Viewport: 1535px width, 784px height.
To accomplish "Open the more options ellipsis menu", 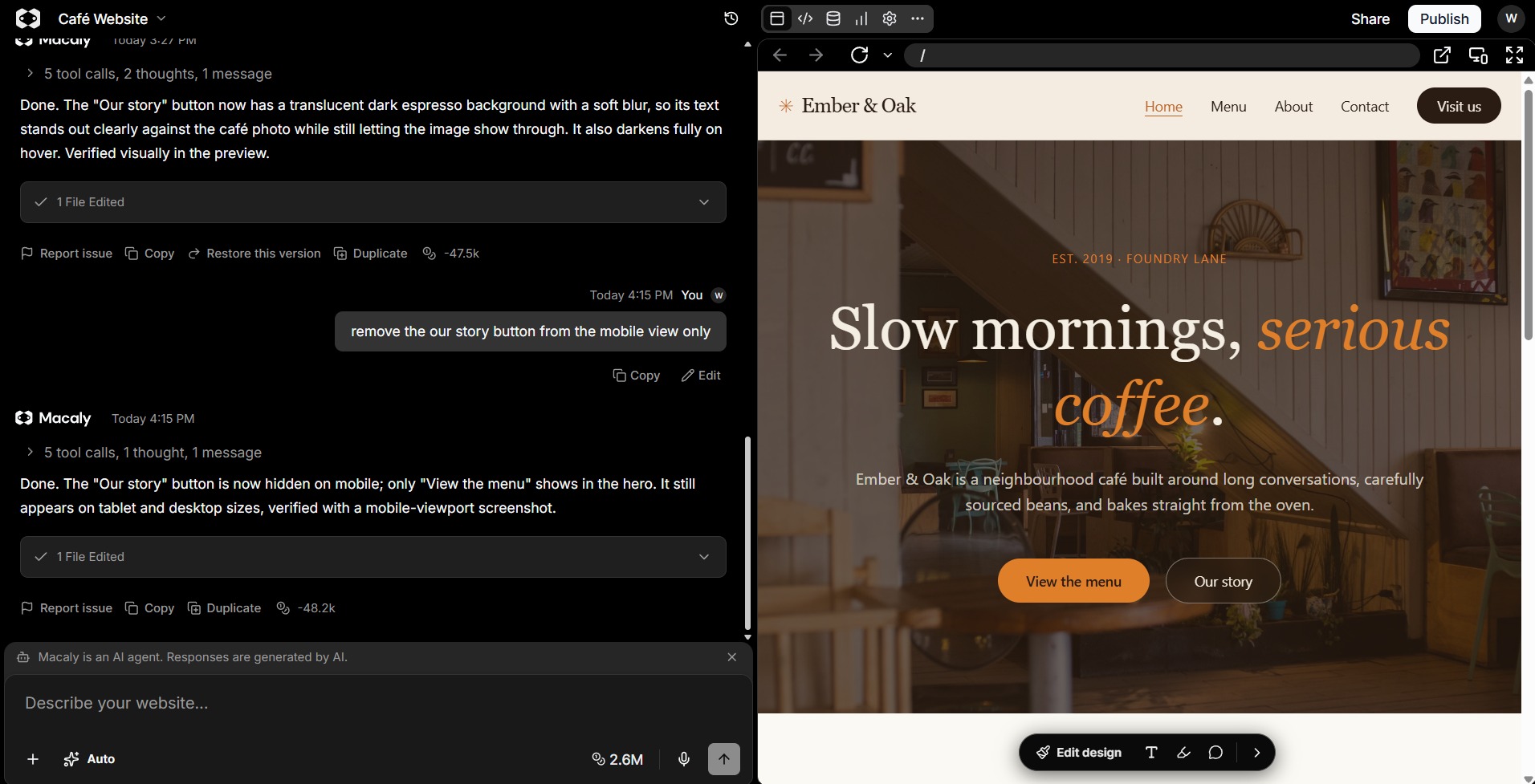I will tap(918, 18).
